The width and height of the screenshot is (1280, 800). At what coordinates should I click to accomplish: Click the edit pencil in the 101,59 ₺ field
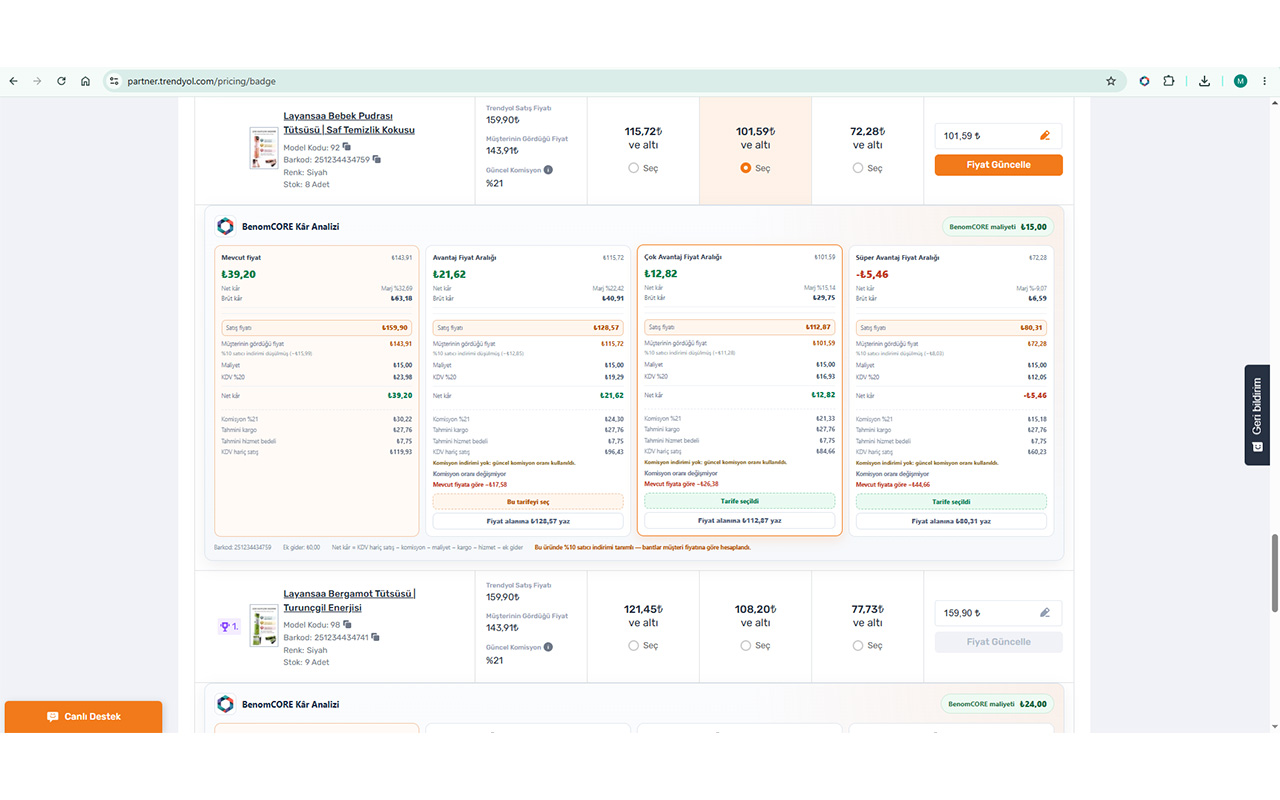(x=1045, y=136)
